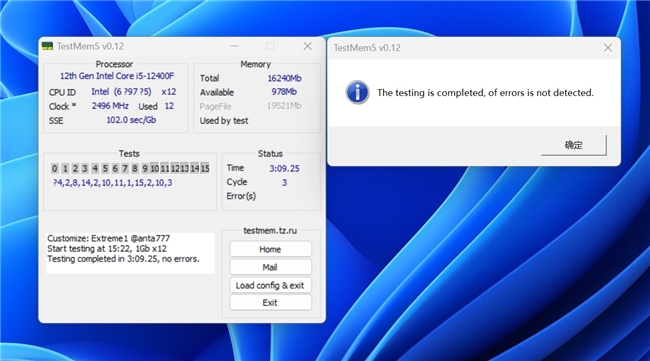The height and width of the screenshot is (361, 650).
Task: Click the Exit button
Action: coord(270,303)
